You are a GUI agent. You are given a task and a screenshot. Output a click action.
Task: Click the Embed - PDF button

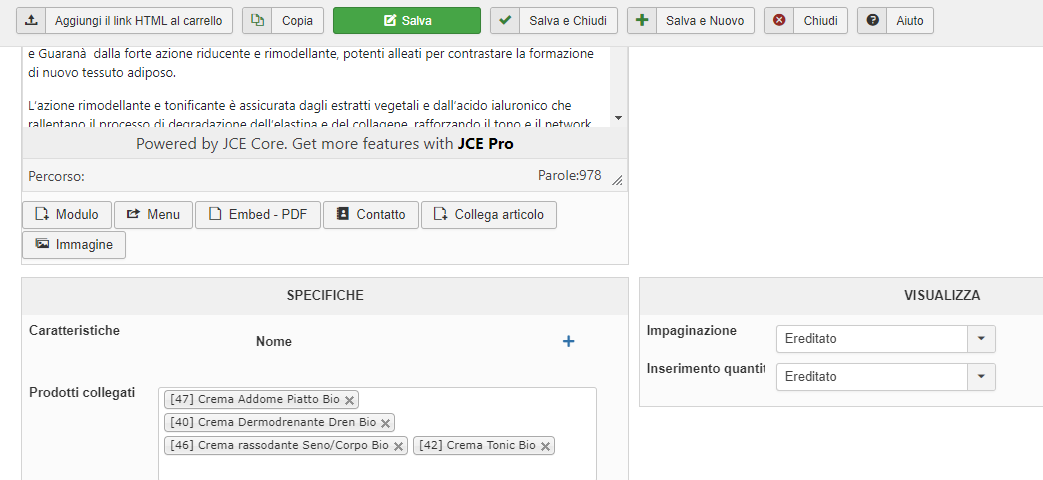[x=258, y=215]
